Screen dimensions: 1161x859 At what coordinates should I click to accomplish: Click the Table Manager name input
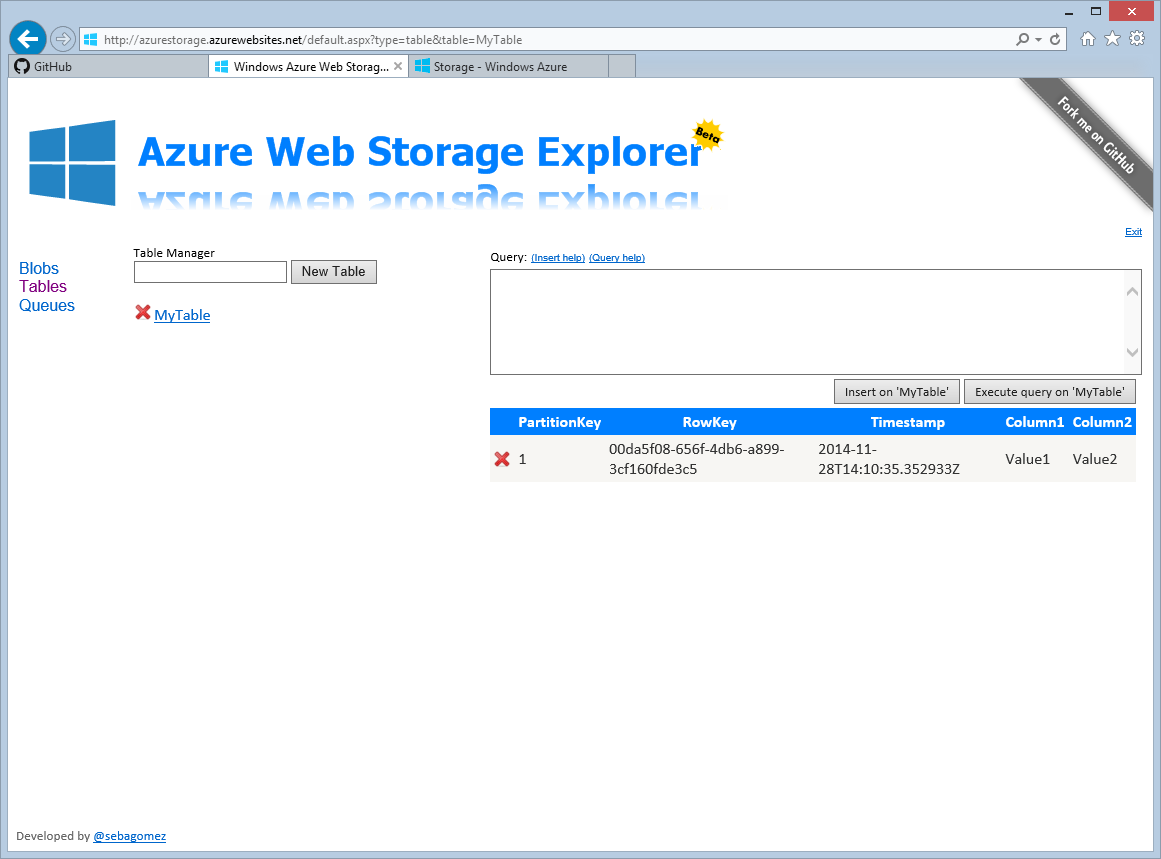pyautogui.click(x=210, y=272)
